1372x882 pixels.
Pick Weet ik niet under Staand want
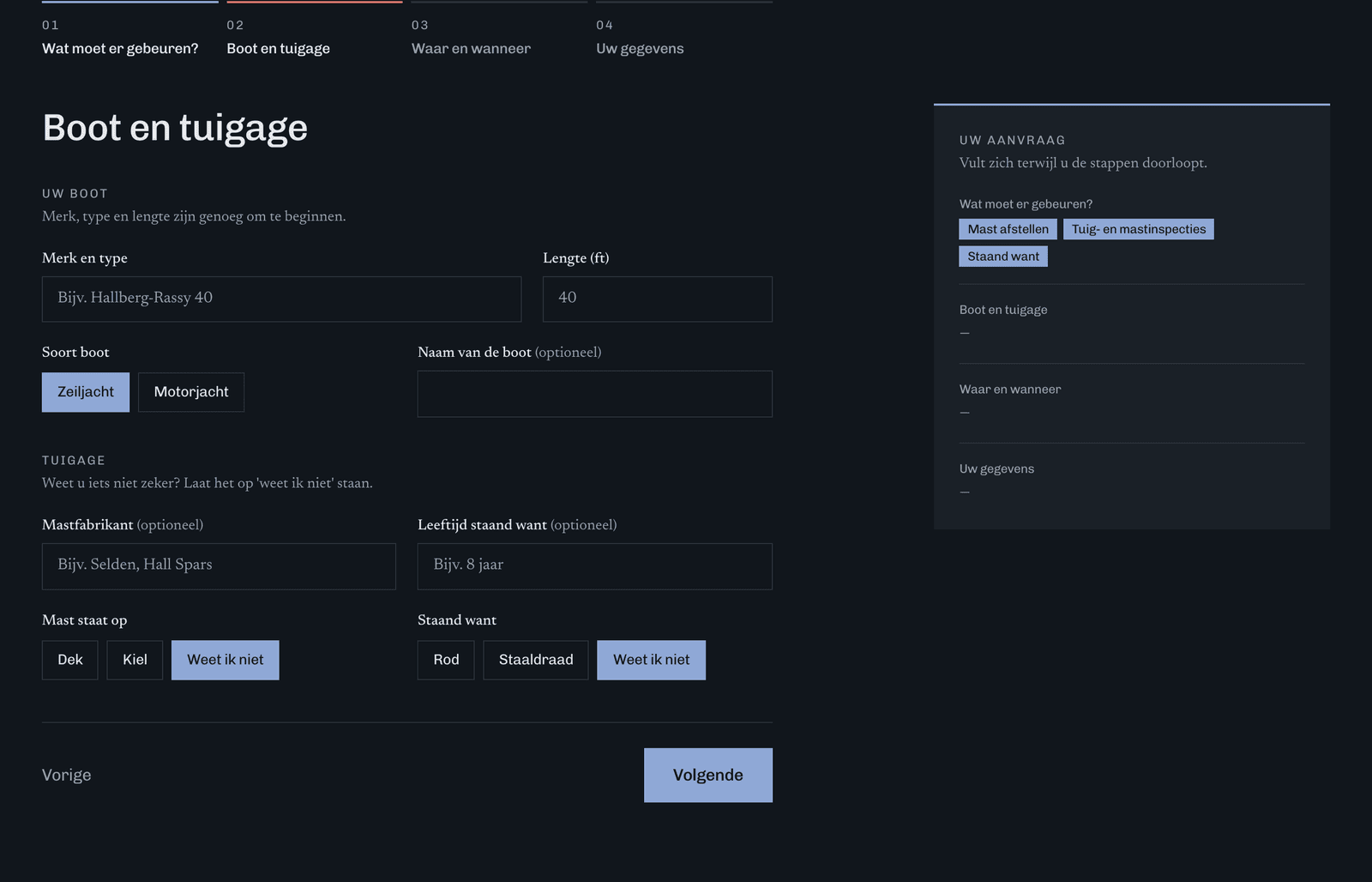coord(652,660)
